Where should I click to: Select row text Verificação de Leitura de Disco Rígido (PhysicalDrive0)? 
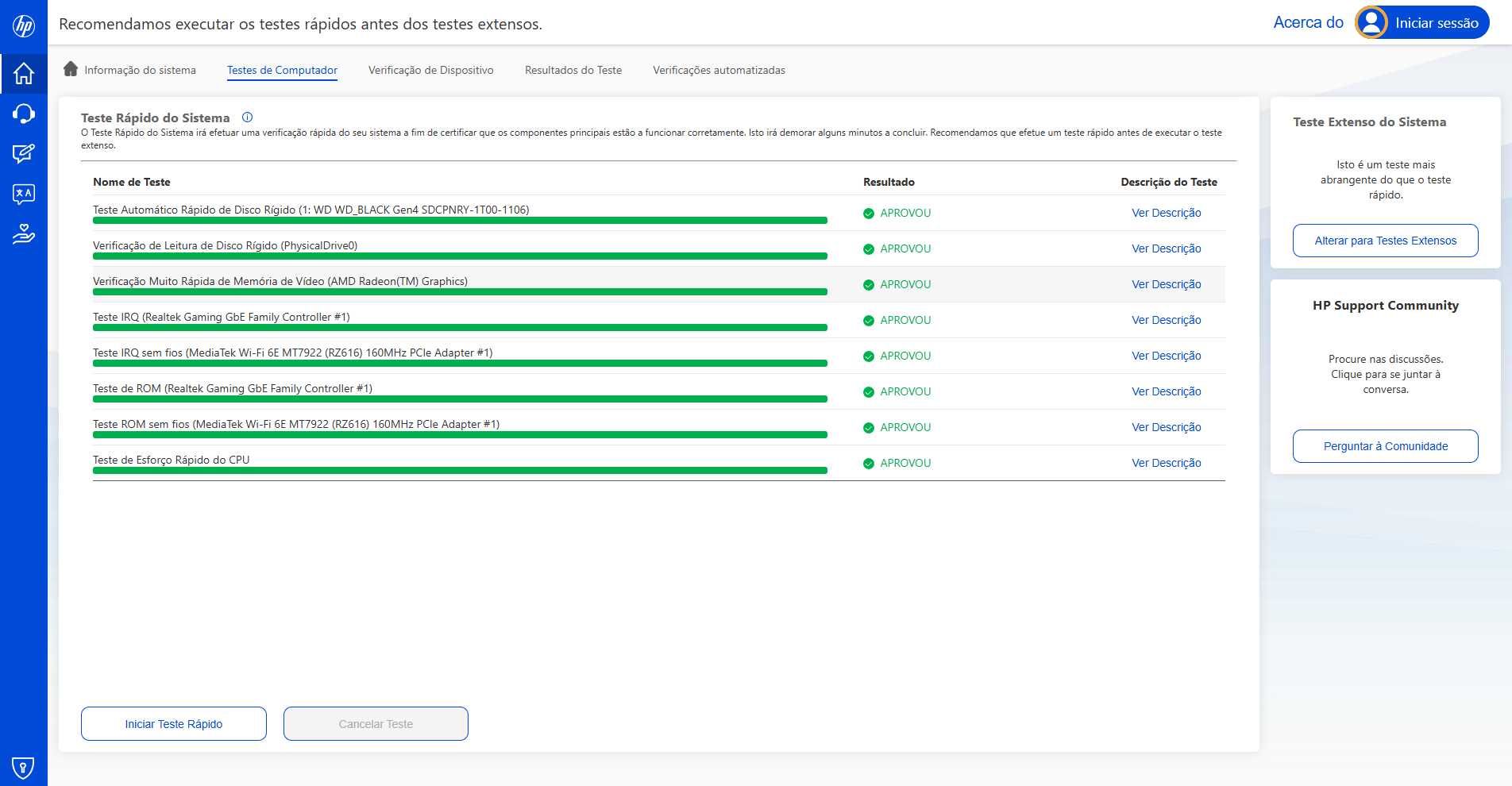pos(225,245)
